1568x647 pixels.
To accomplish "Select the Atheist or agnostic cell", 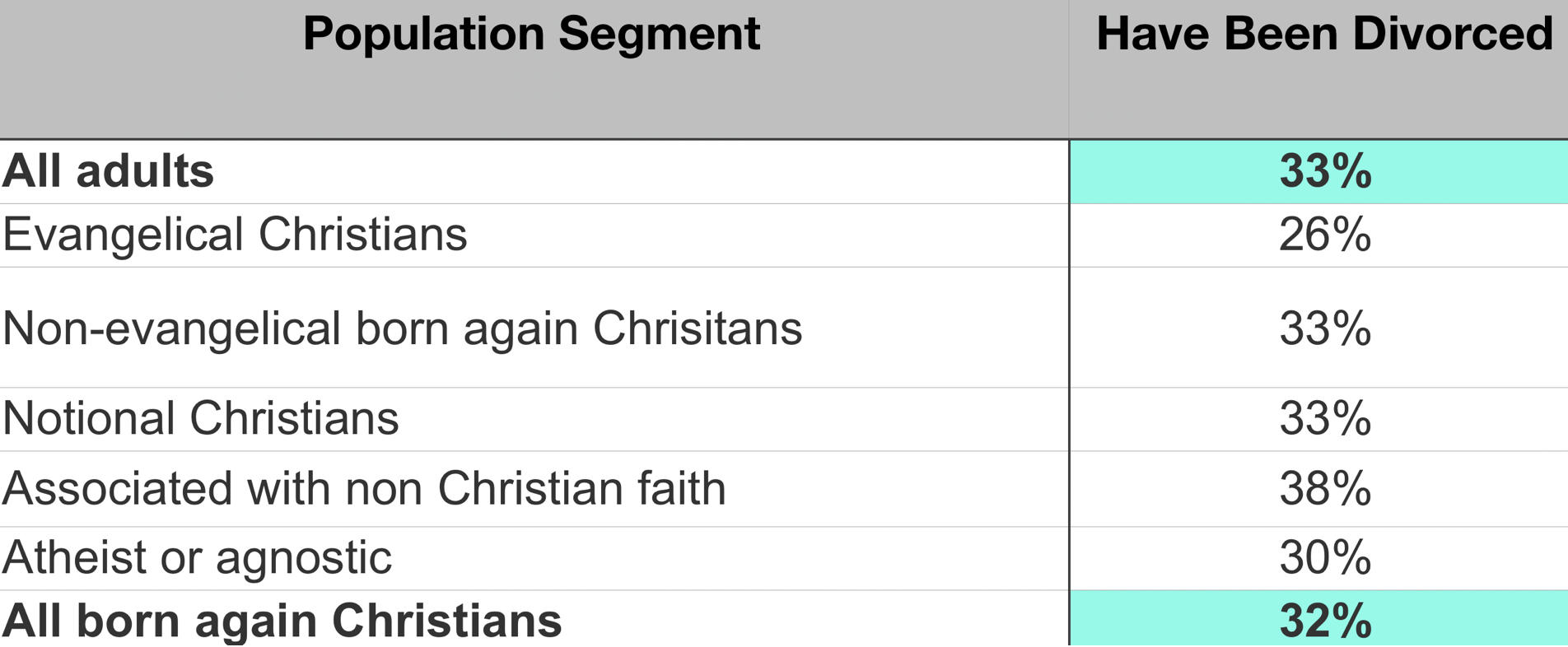I will 197,557.
